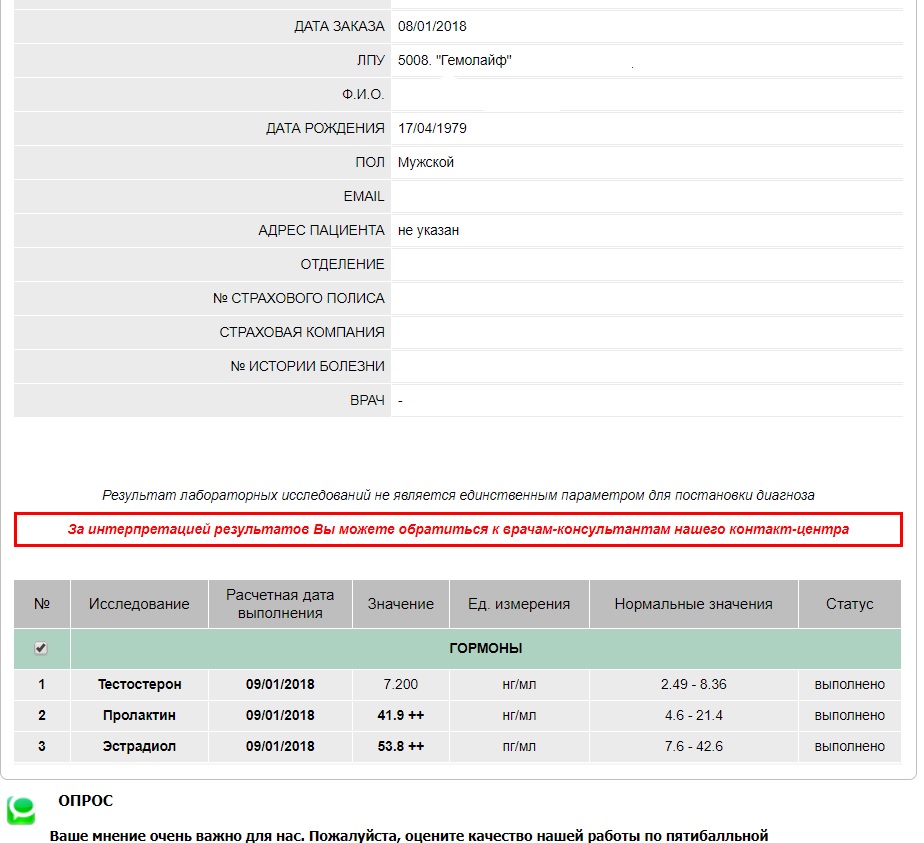The image size is (924, 843).
Task: Click the Ед. измерения column header
Action: (519, 604)
